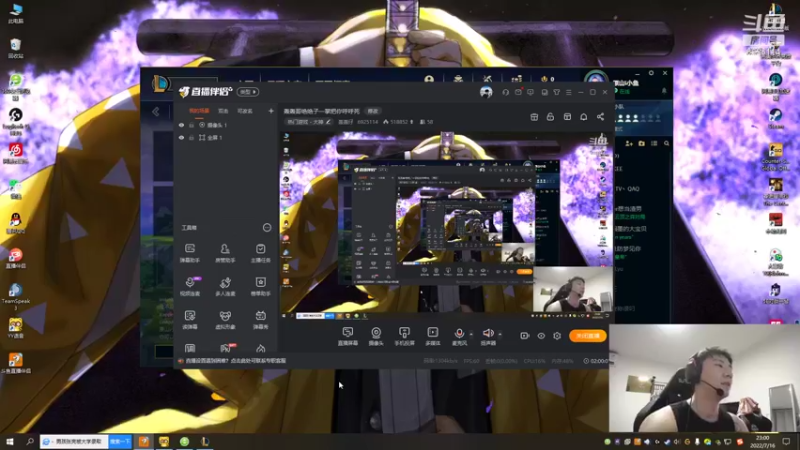
Task: Toggle lock on 全屏 1 source
Action: pos(191,138)
